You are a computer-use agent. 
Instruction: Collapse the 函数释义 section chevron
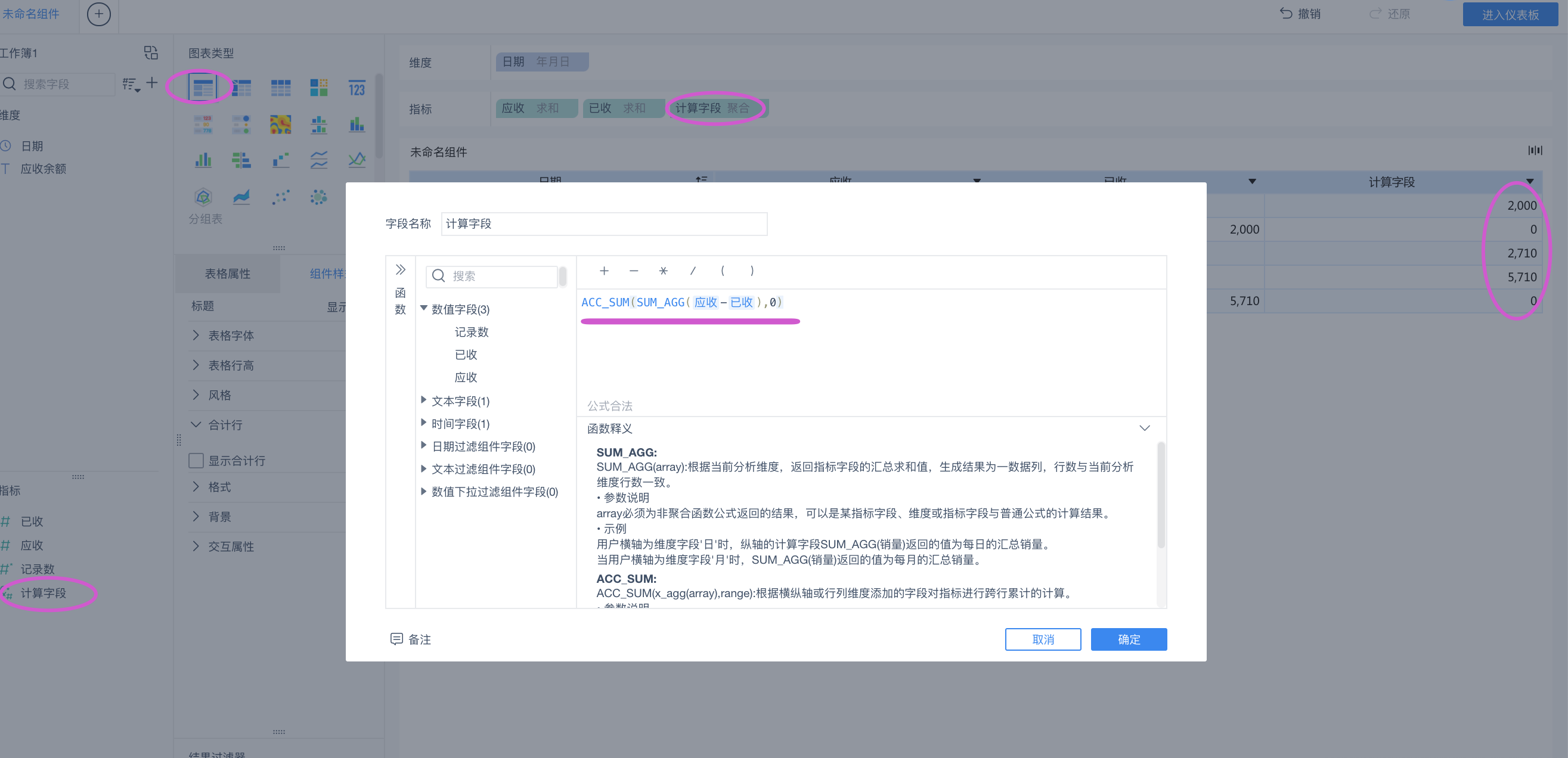pos(1144,428)
